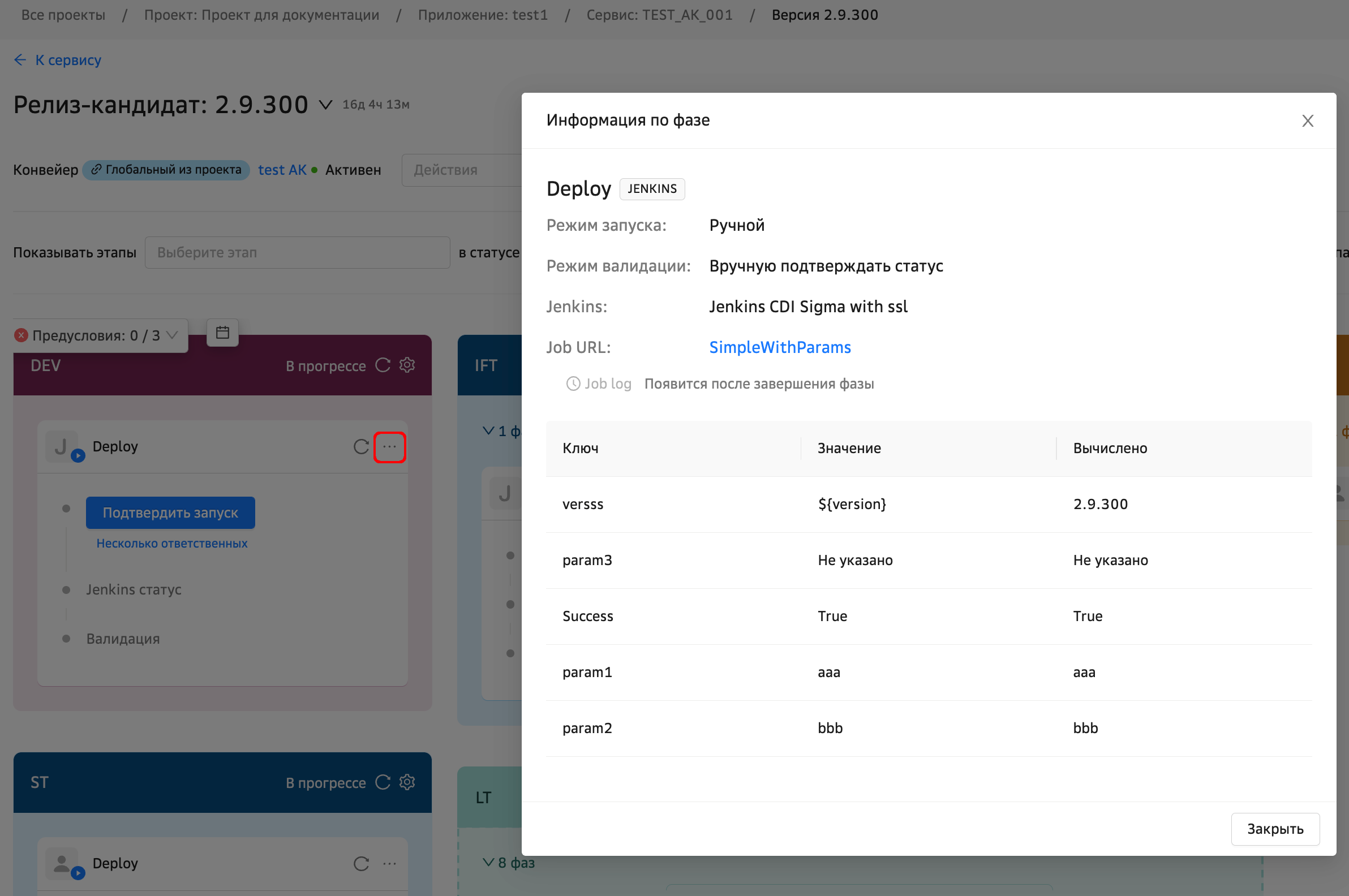Screen dimensions: 1349x896
Task: Refresh the DEV stage status
Action: [x=383, y=365]
